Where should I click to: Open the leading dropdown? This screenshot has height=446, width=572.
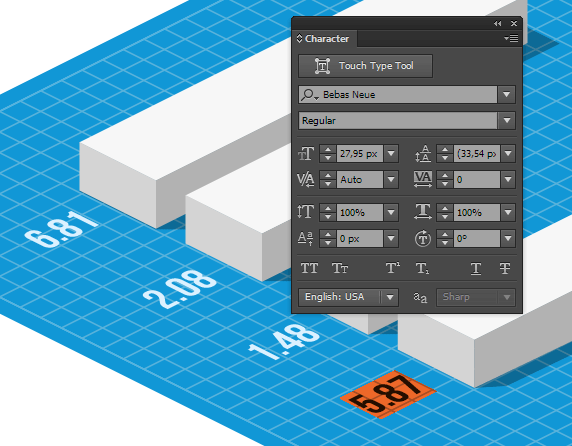508,154
